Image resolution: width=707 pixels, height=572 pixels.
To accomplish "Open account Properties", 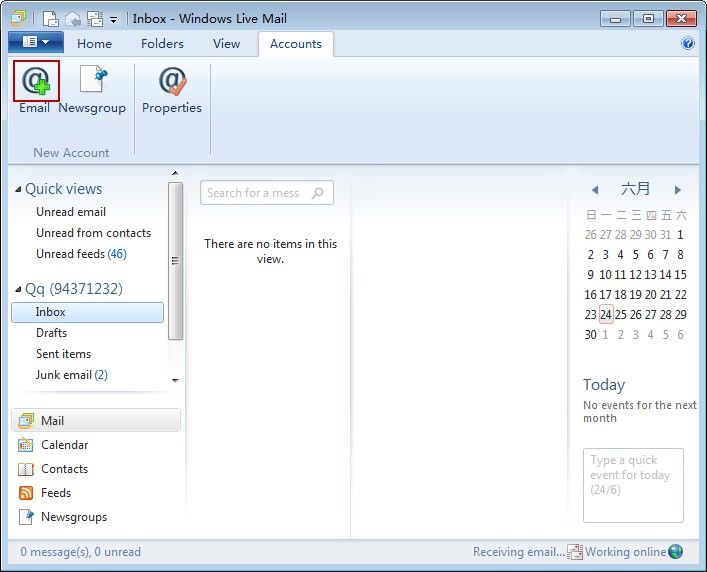I will click(172, 89).
